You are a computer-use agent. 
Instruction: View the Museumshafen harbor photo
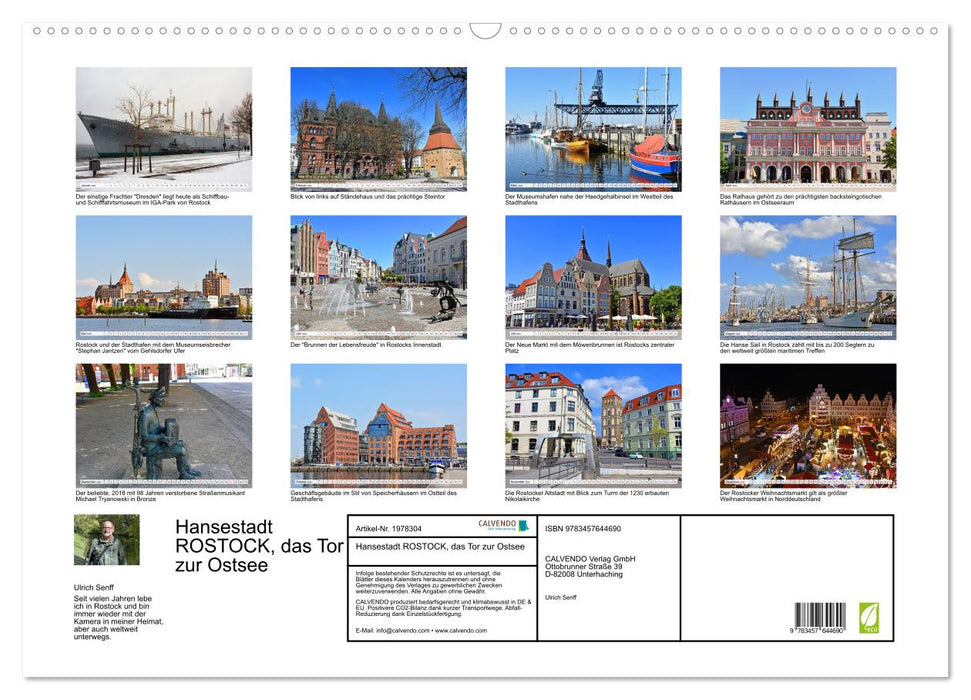click(x=592, y=127)
